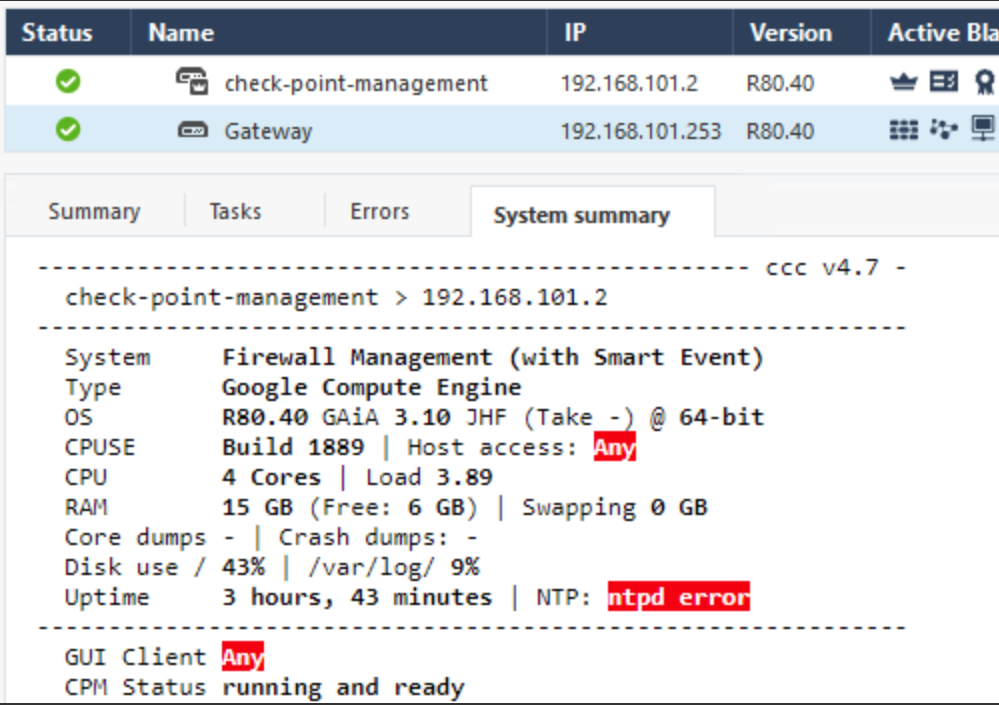The image size is (999, 705).
Task: Click 'R80.40 GAiA 3.10 JHF' OS value
Action: pyautogui.click(x=364, y=417)
